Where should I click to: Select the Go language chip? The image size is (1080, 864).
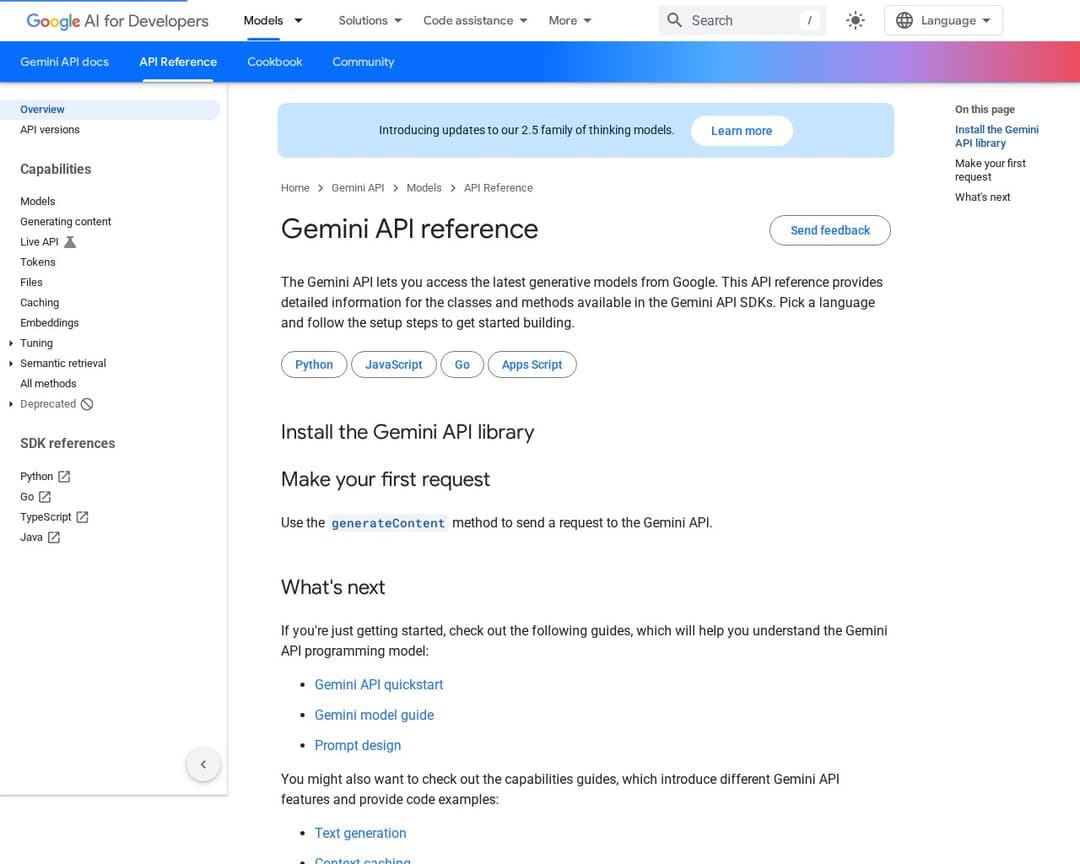[x=462, y=364]
